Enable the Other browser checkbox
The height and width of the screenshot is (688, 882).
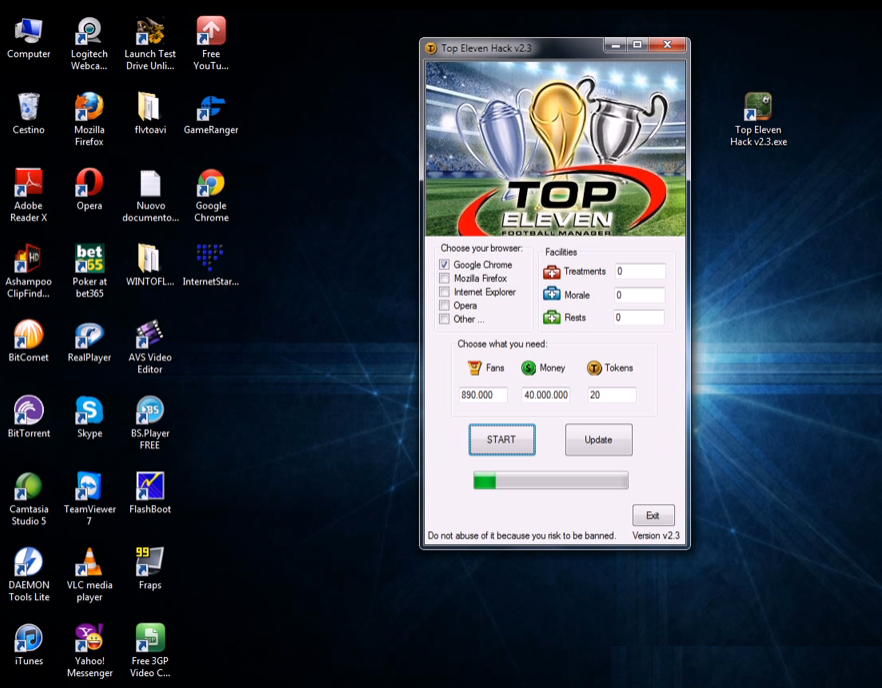click(443, 318)
